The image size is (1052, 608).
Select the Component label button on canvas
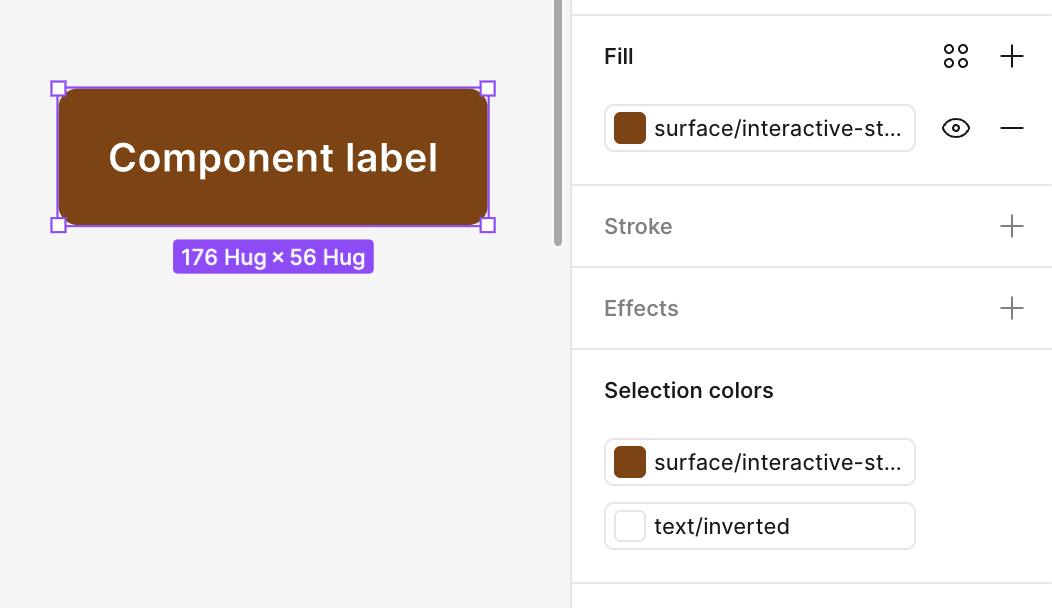[273, 157]
